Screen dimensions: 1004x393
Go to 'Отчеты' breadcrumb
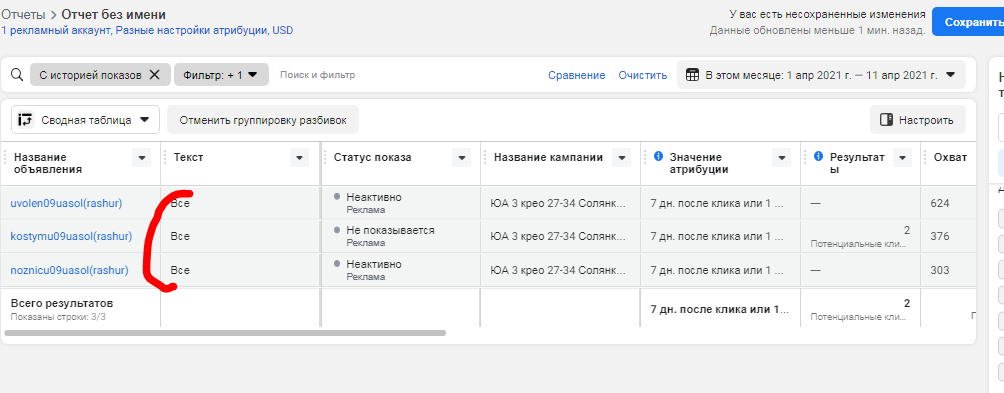pyautogui.click(x=23, y=15)
